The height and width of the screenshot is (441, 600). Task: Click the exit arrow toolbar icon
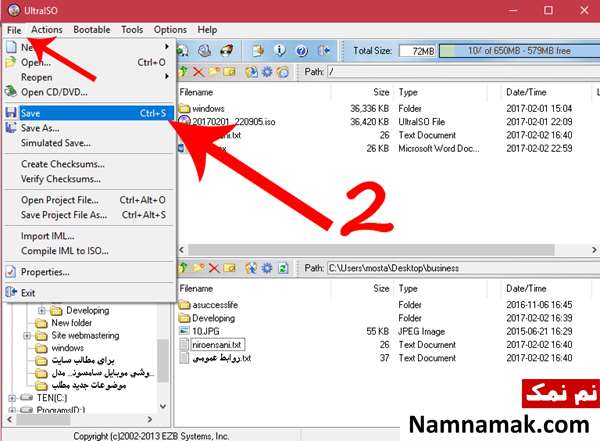click(x=324, y=51)
